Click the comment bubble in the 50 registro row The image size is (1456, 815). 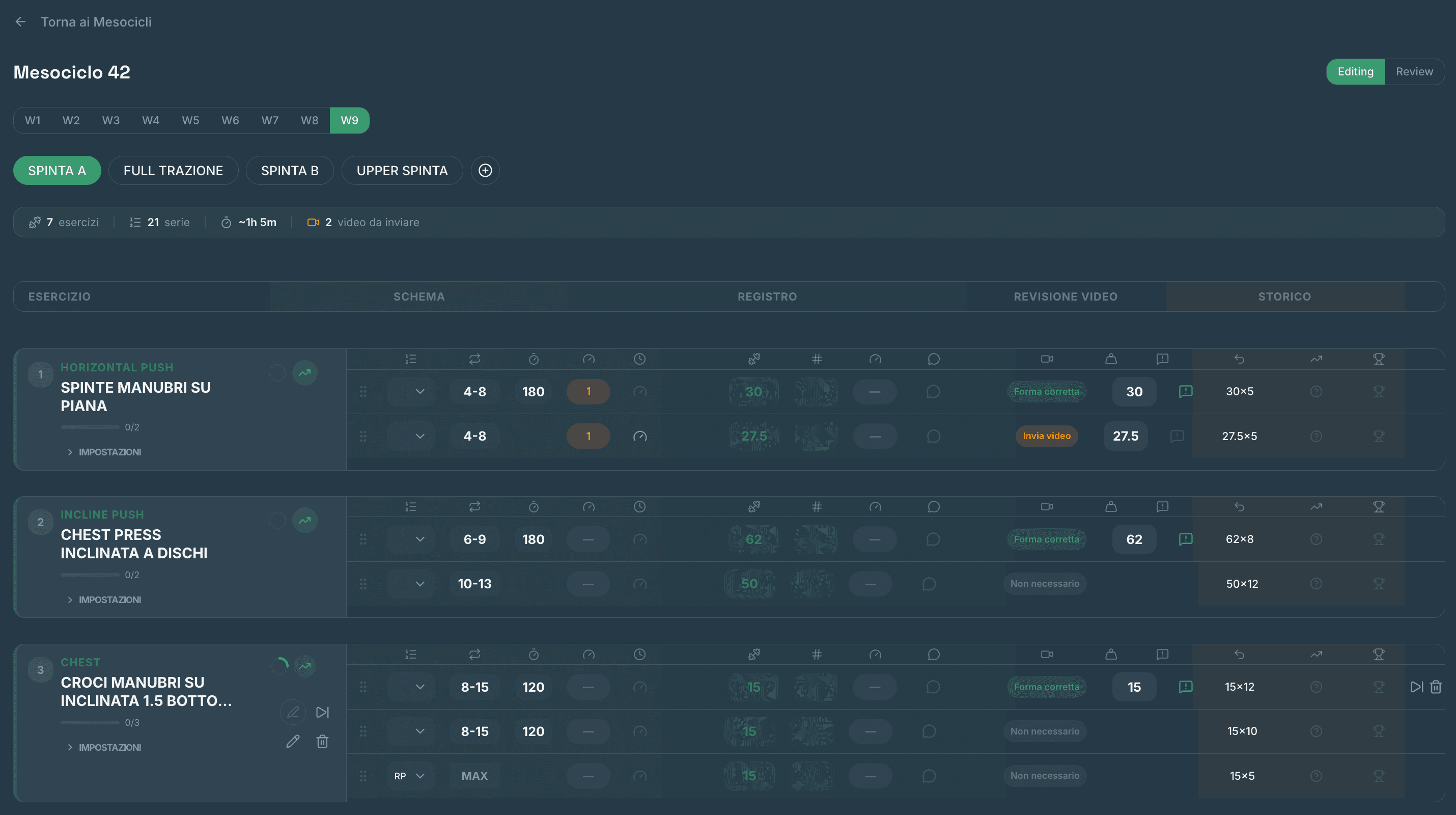929,584
